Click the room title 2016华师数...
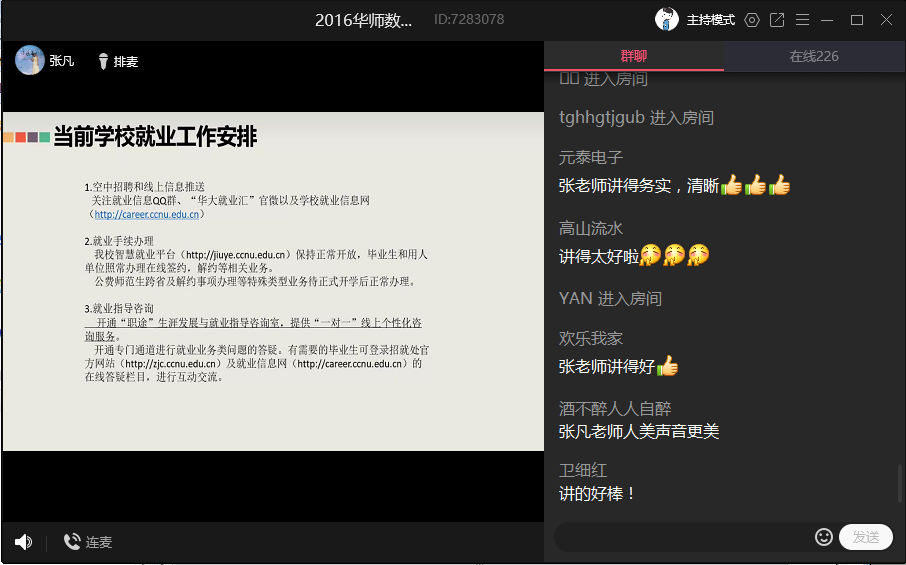Image resolution: width=906 pixels, height=565 pixels. coord(363,20)
